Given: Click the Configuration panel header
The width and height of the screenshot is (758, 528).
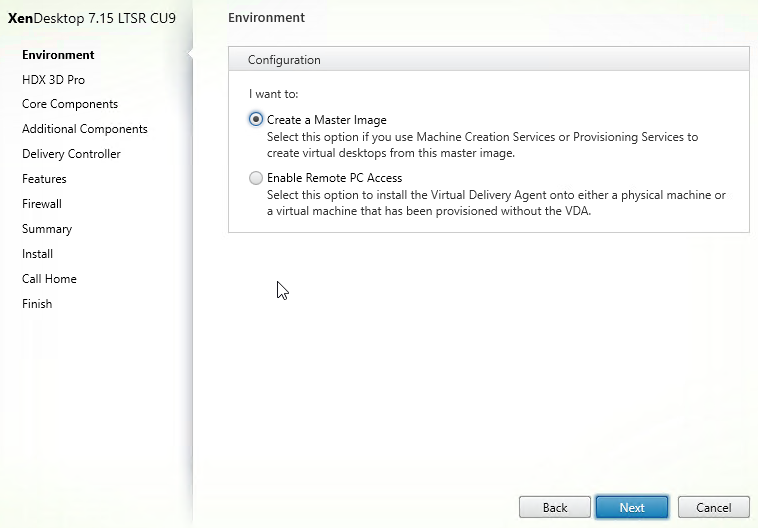Looking at the screenshot, I should pos(489,59).
